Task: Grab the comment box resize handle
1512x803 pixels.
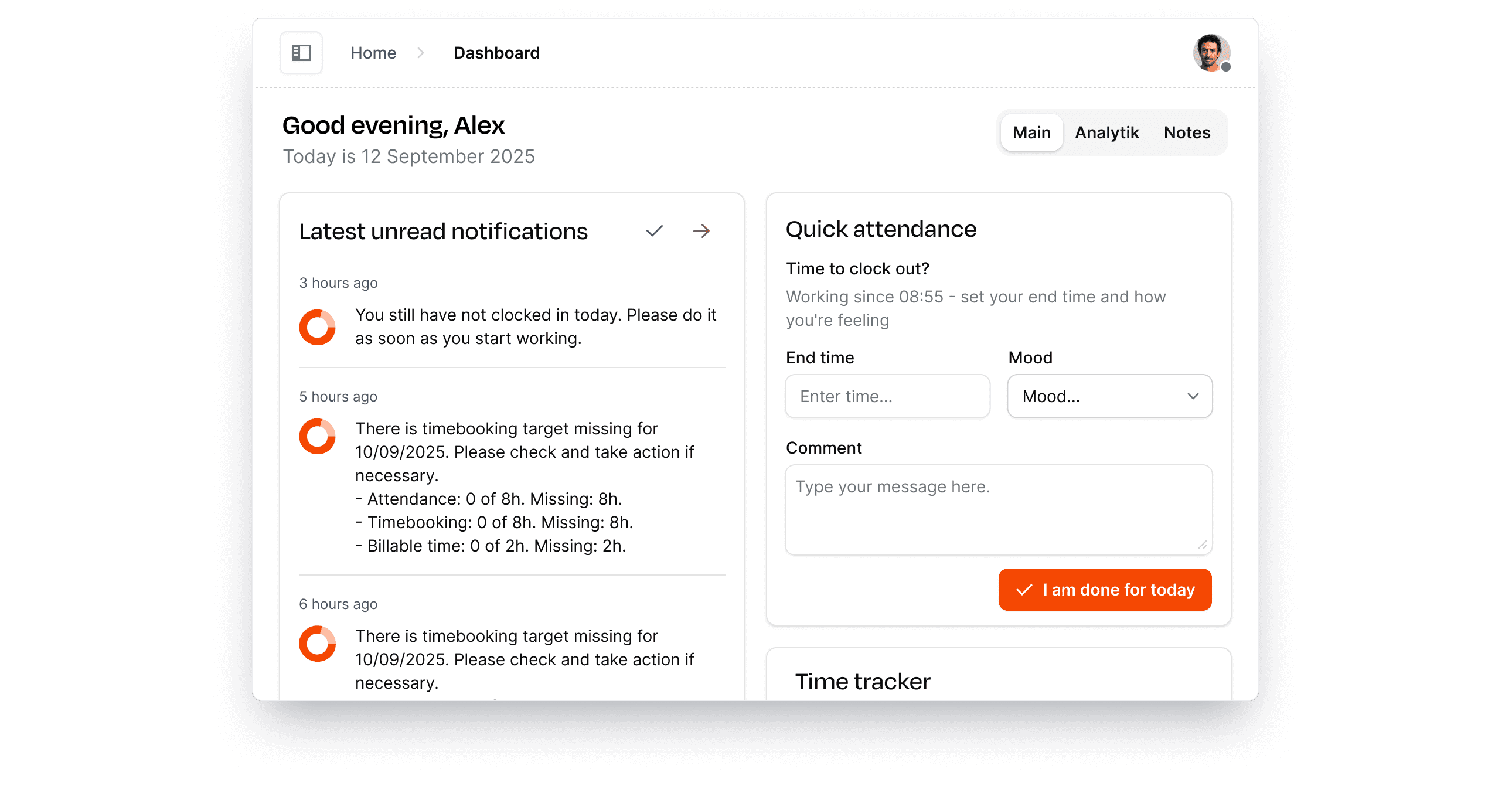Action: point(1203,545)
